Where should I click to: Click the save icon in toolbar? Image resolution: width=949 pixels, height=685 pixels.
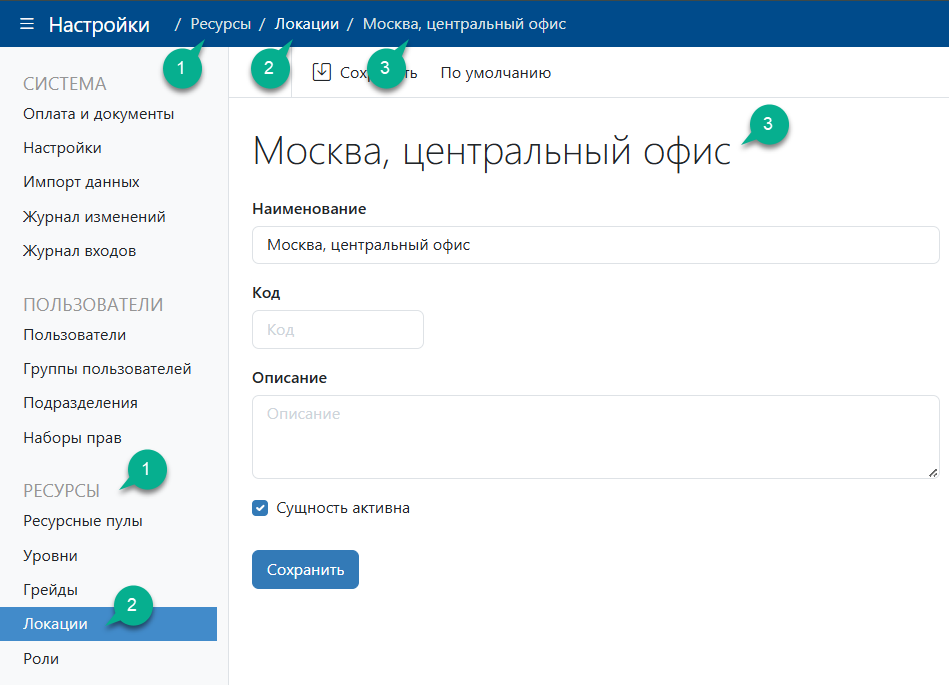[x=322, y=72]
